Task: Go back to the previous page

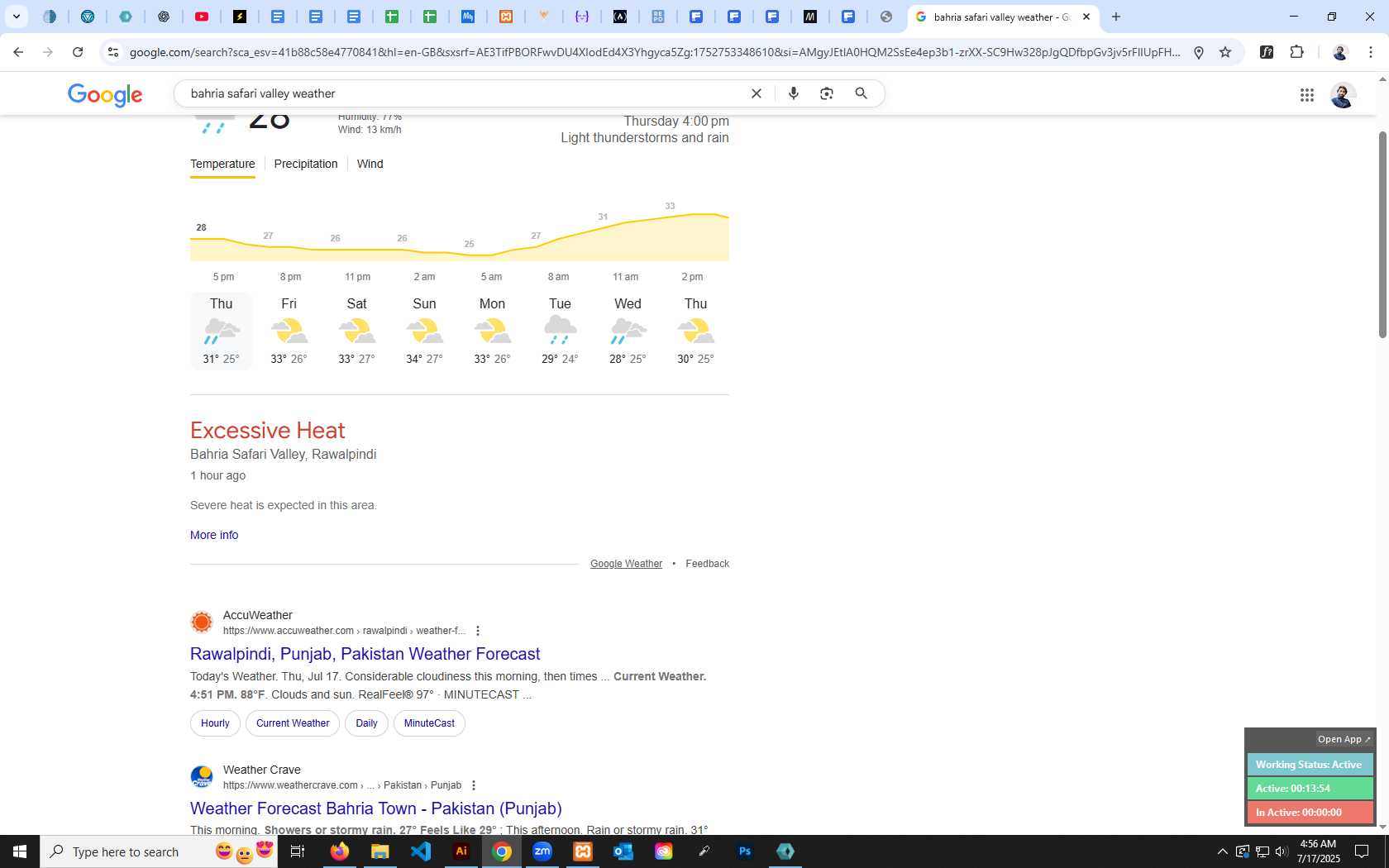Action: (18, 52)
